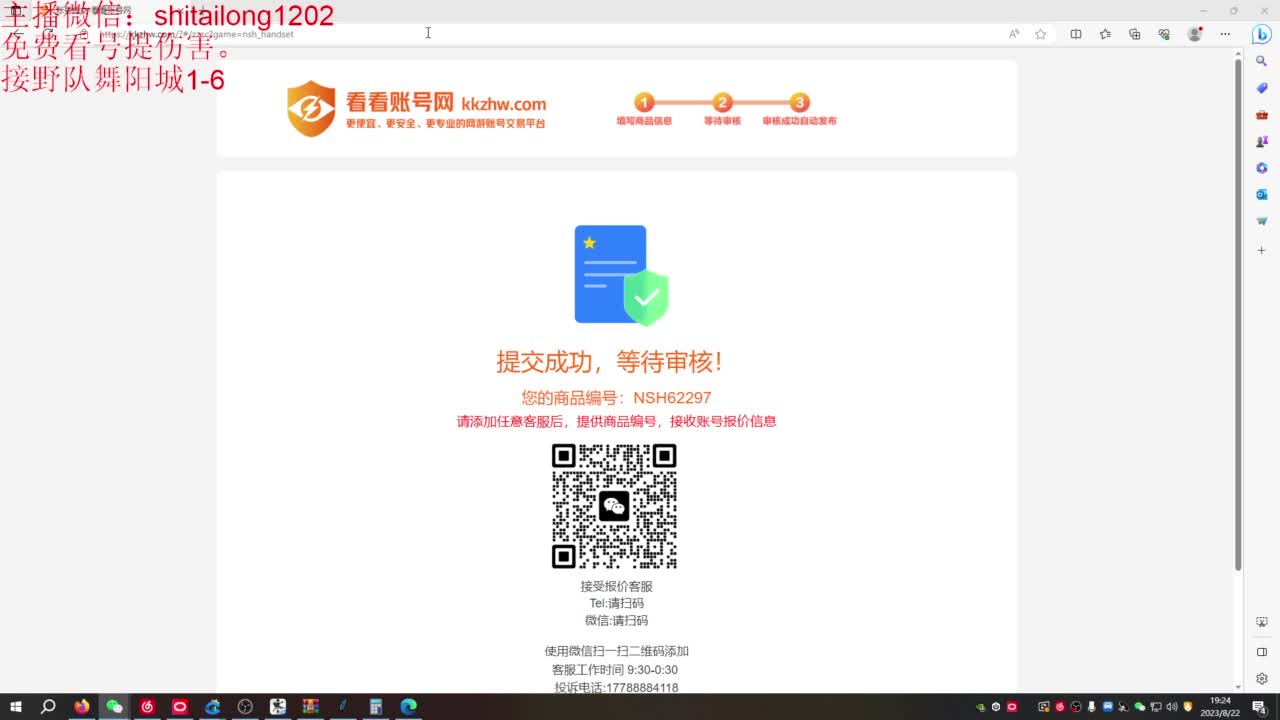Open Edge Settings and more menu
1280x720 pixels.
1225,34
